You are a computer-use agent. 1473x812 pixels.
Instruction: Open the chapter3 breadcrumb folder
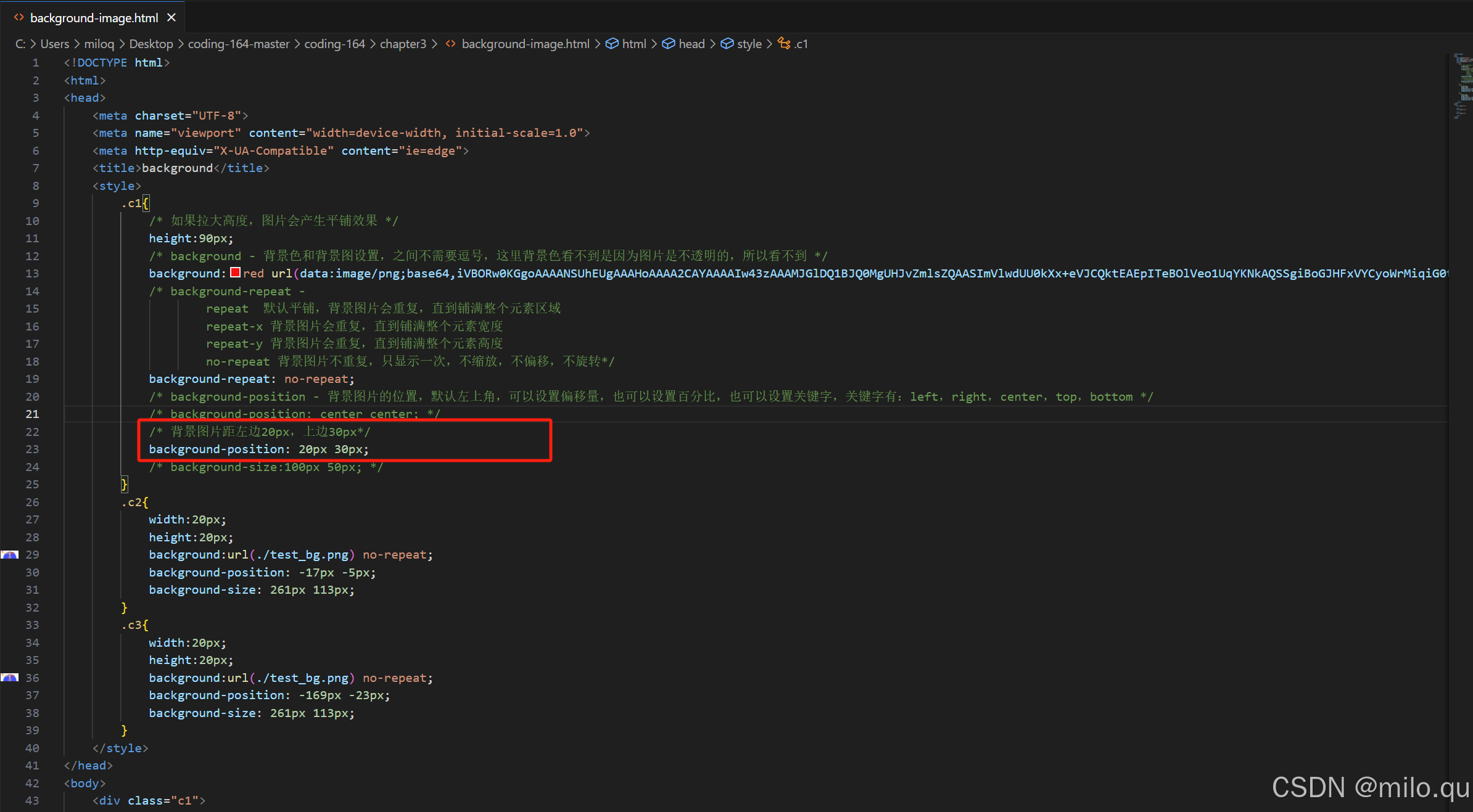pos(403,44)
